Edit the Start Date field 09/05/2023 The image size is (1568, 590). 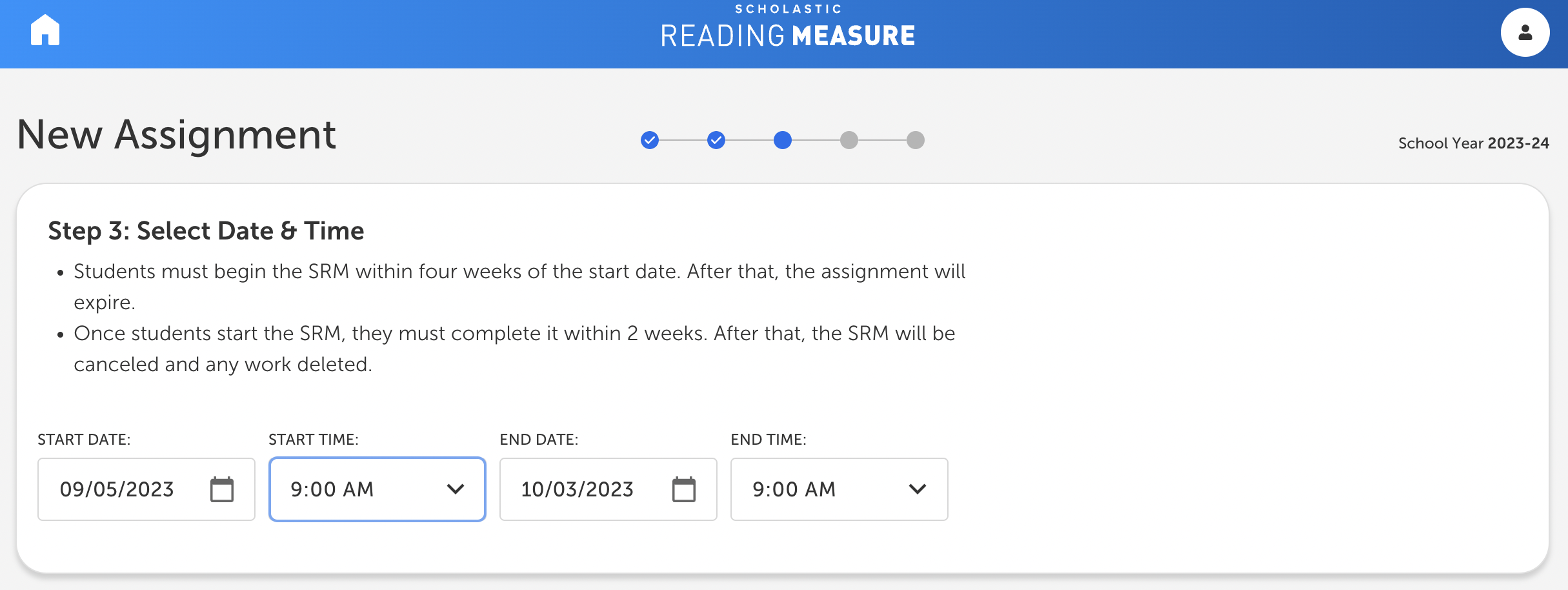pyautogui.click(x=146, y=489)
